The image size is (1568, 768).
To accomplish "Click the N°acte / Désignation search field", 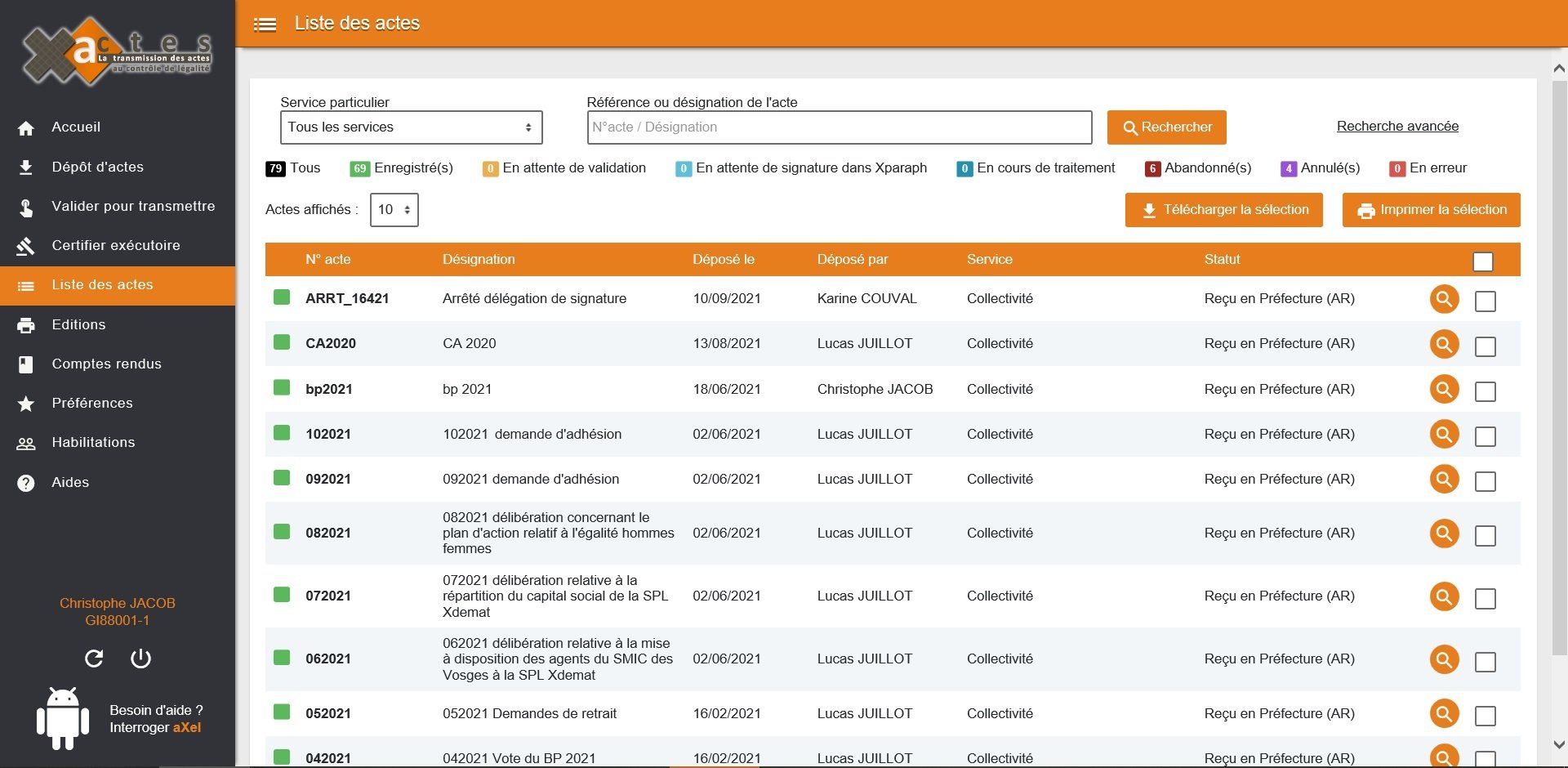I will [x=839, y=127].
